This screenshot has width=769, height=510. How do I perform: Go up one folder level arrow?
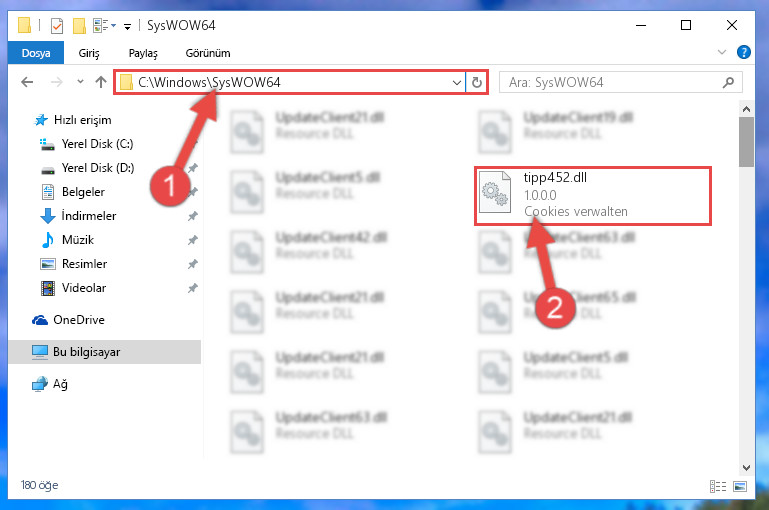click(101, 82)
